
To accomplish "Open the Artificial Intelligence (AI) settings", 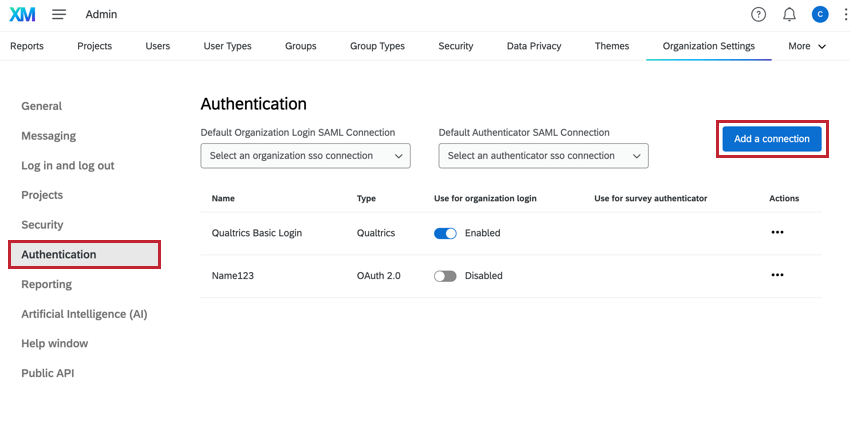I will [84, 314].
